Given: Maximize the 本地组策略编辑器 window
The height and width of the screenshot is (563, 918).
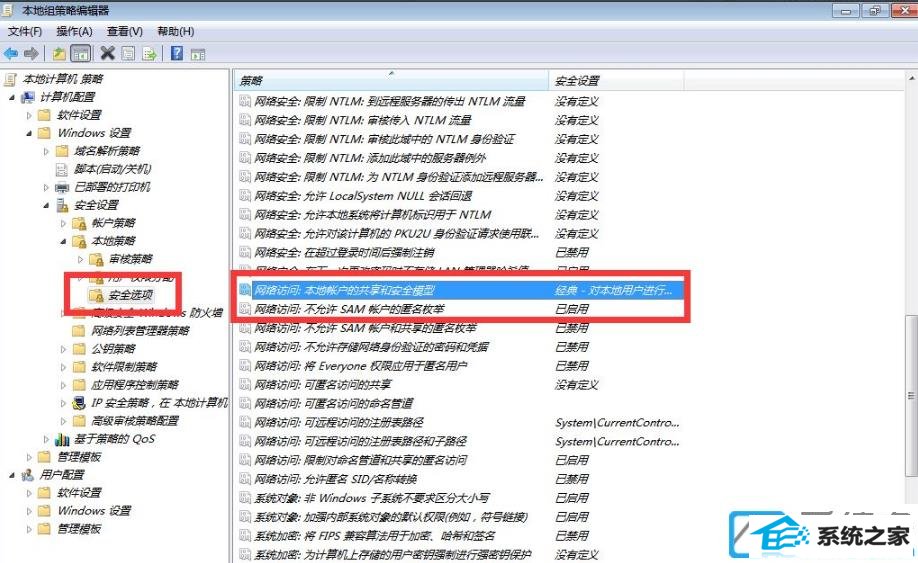Looking at the screenshot, I should (875, 11).
